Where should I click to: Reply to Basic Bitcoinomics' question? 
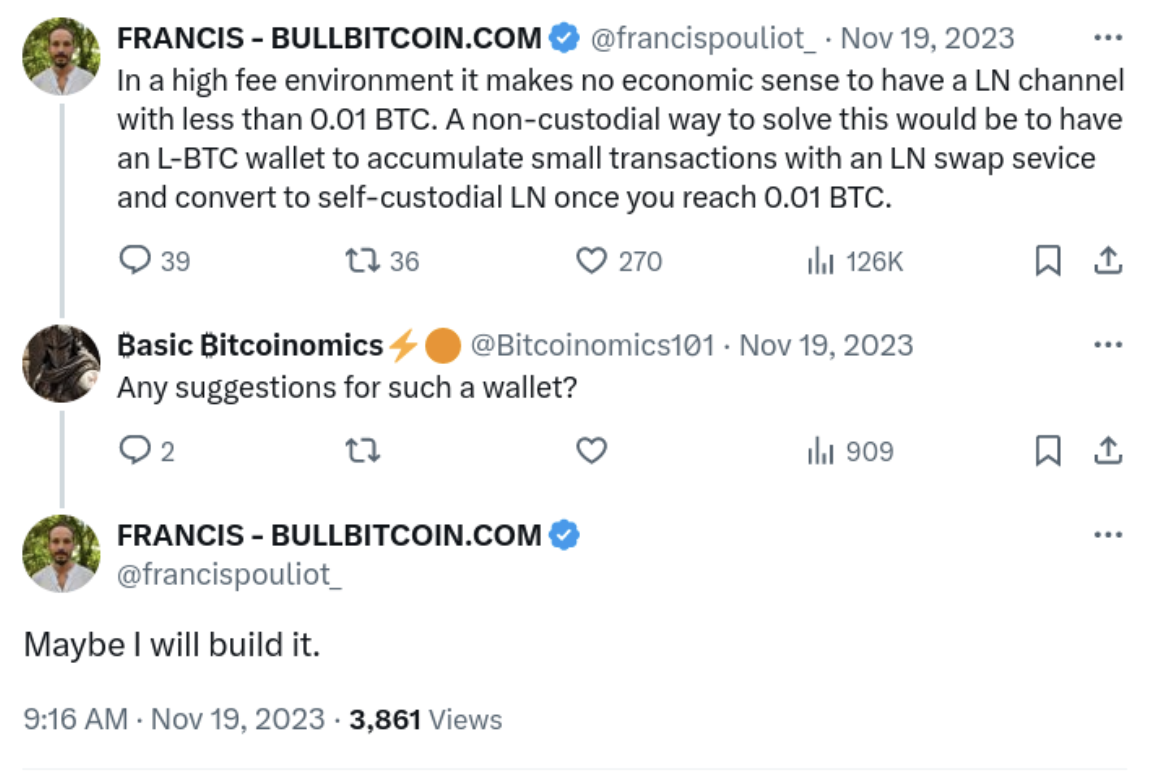pos(133,451)
